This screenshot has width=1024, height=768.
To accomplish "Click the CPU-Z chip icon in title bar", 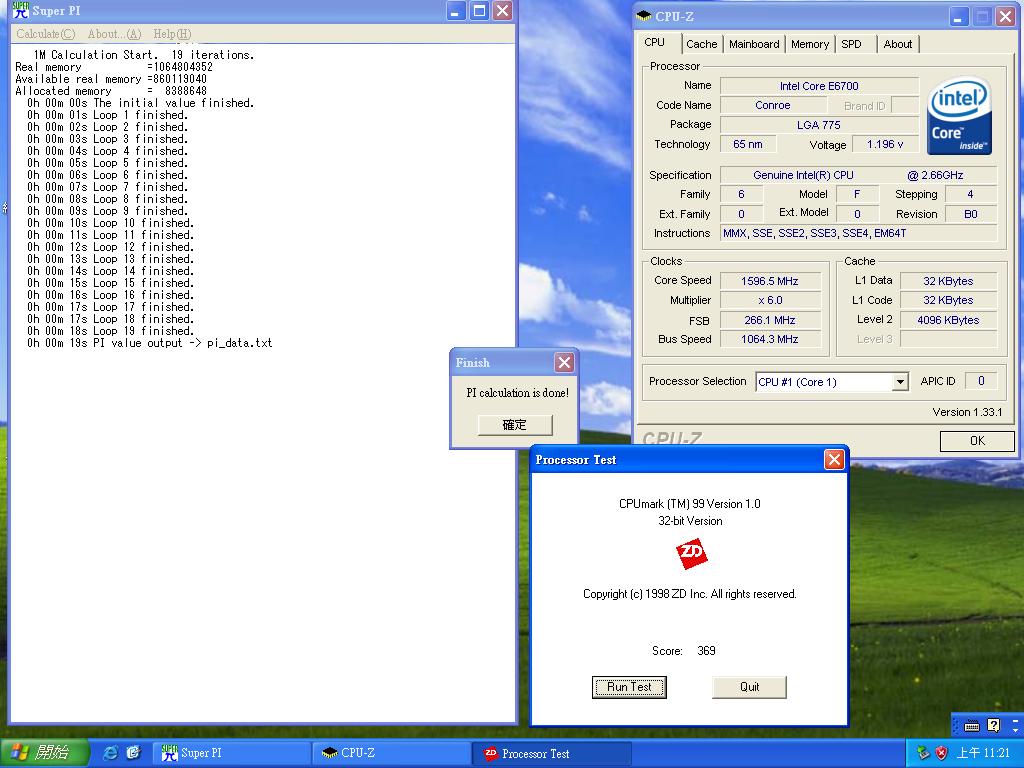I will [644, 16].
